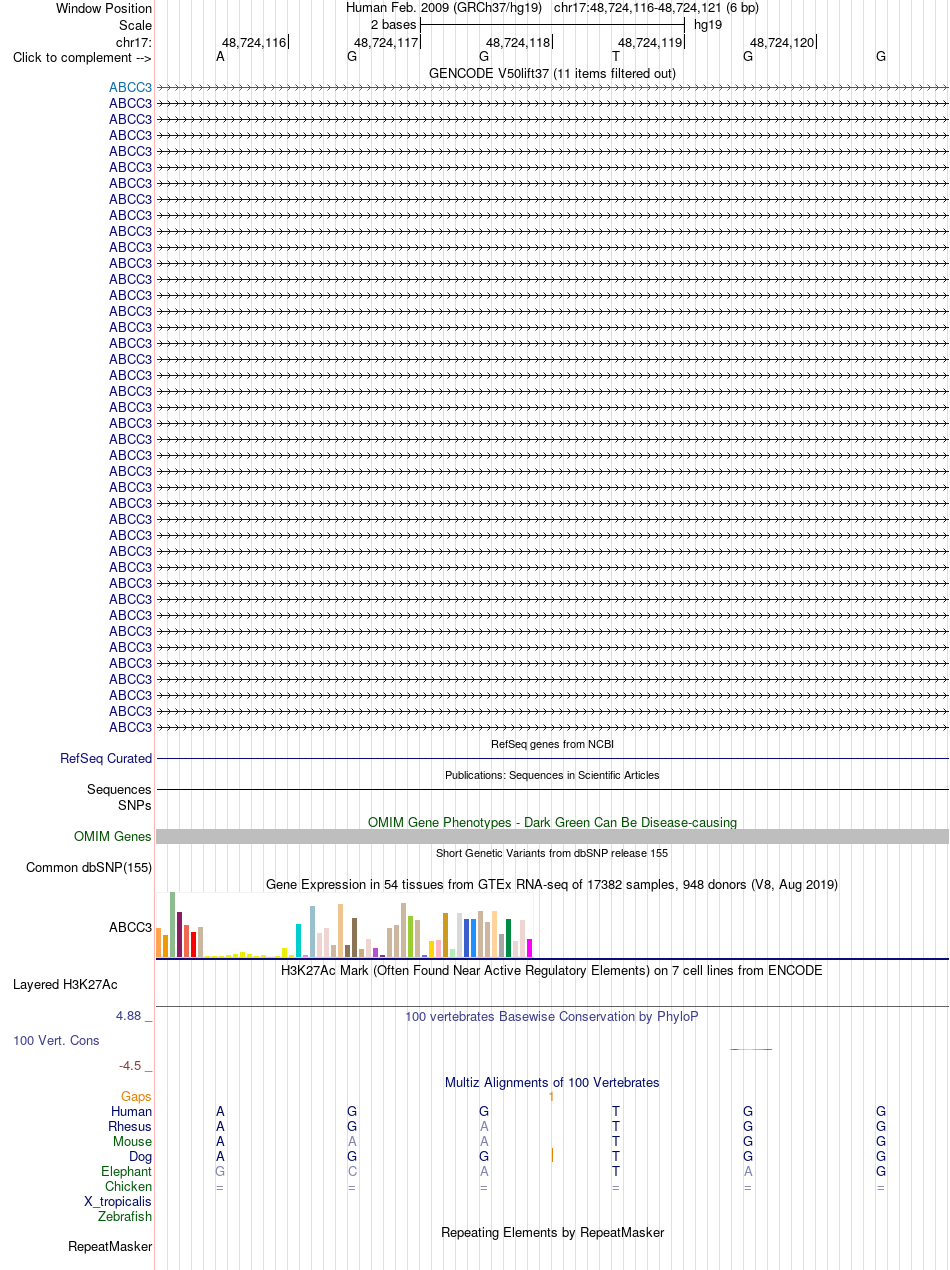Image resolution: width=950 pixels, height=1270 pixels.
Task: Open the PhyloP Basewise Conservation title
Action: [x=552, y=1016]
